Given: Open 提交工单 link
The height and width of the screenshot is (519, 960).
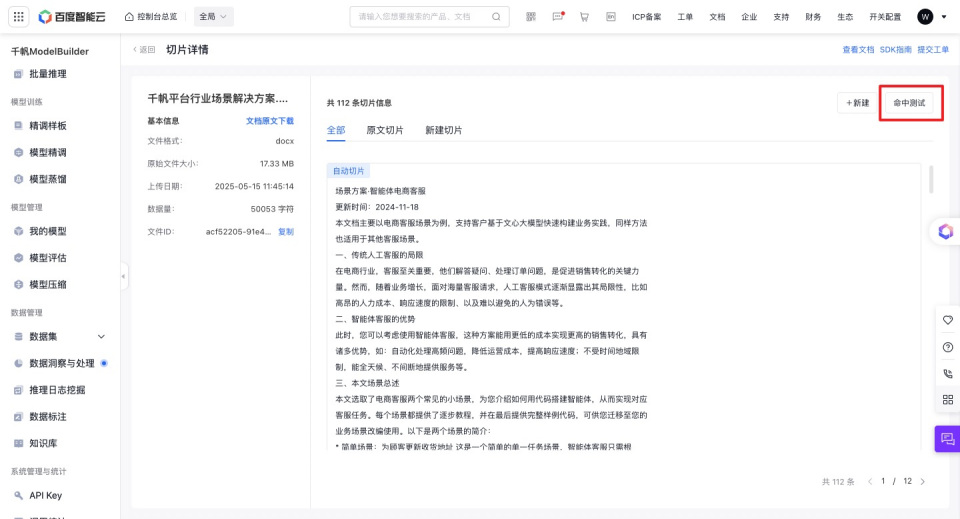Looking at the screenshot, I should 933,50.
